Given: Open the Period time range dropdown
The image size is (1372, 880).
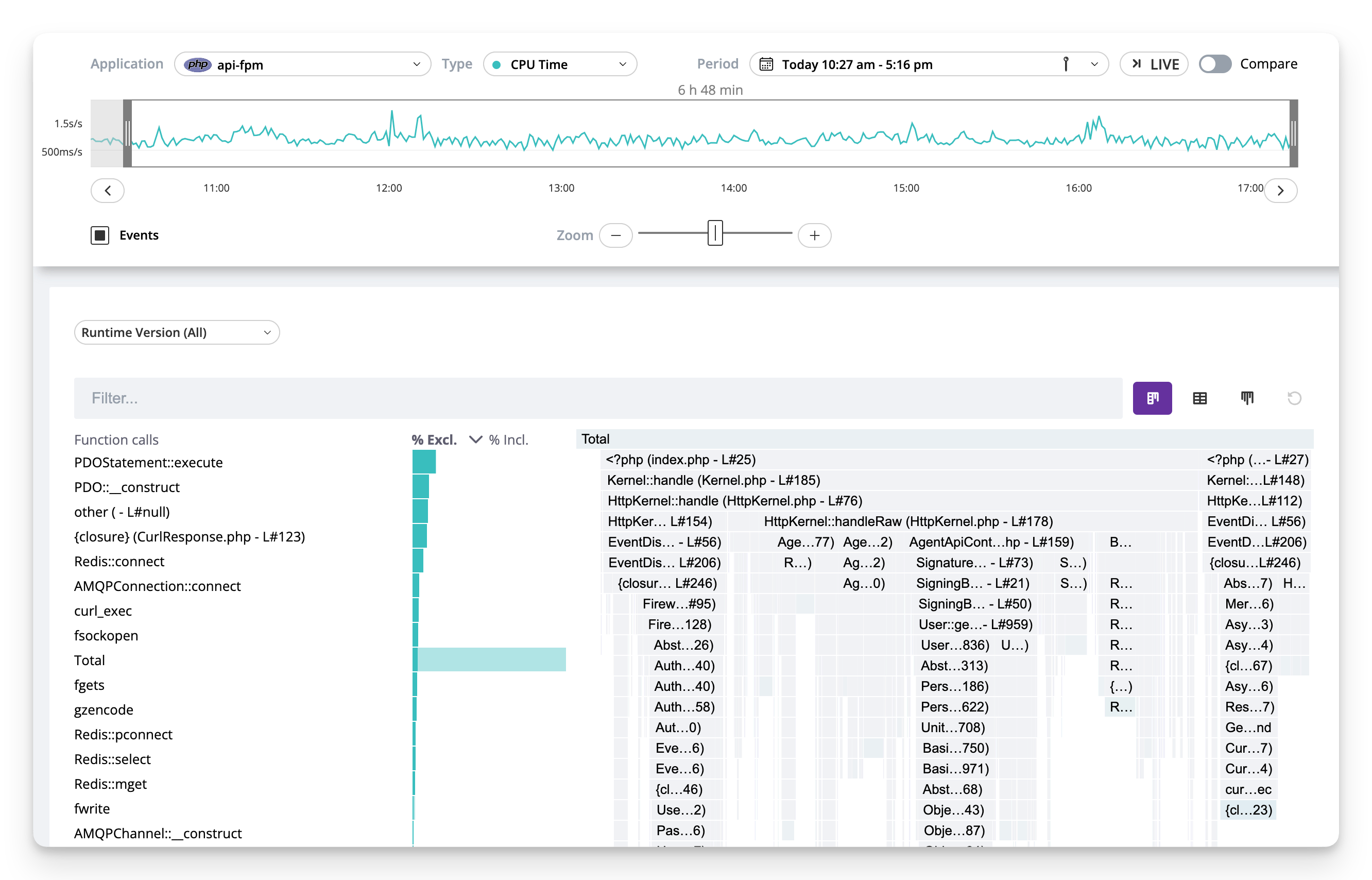Looking at the screenshot, I should point(929,64).
